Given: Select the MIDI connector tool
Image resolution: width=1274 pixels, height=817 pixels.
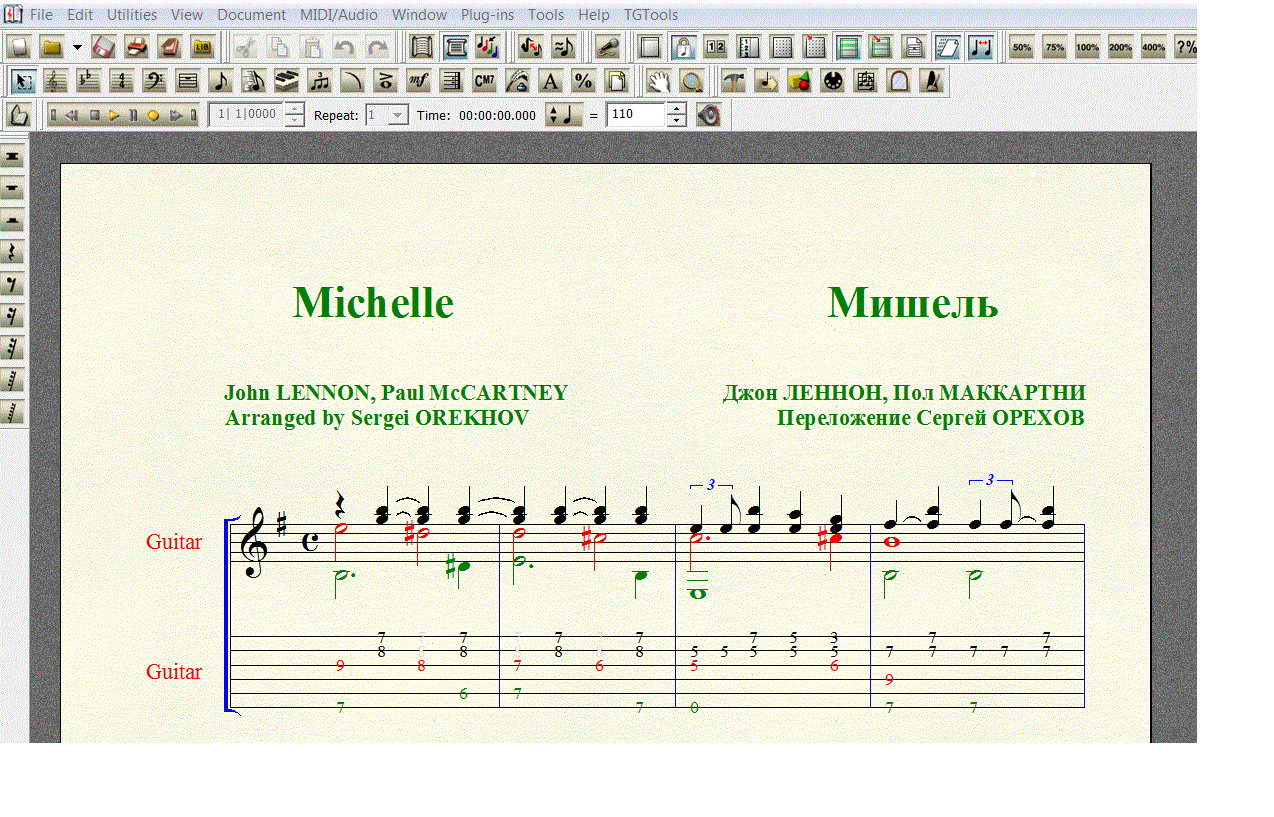Looking at the screenshot, I should coord(831,81).
